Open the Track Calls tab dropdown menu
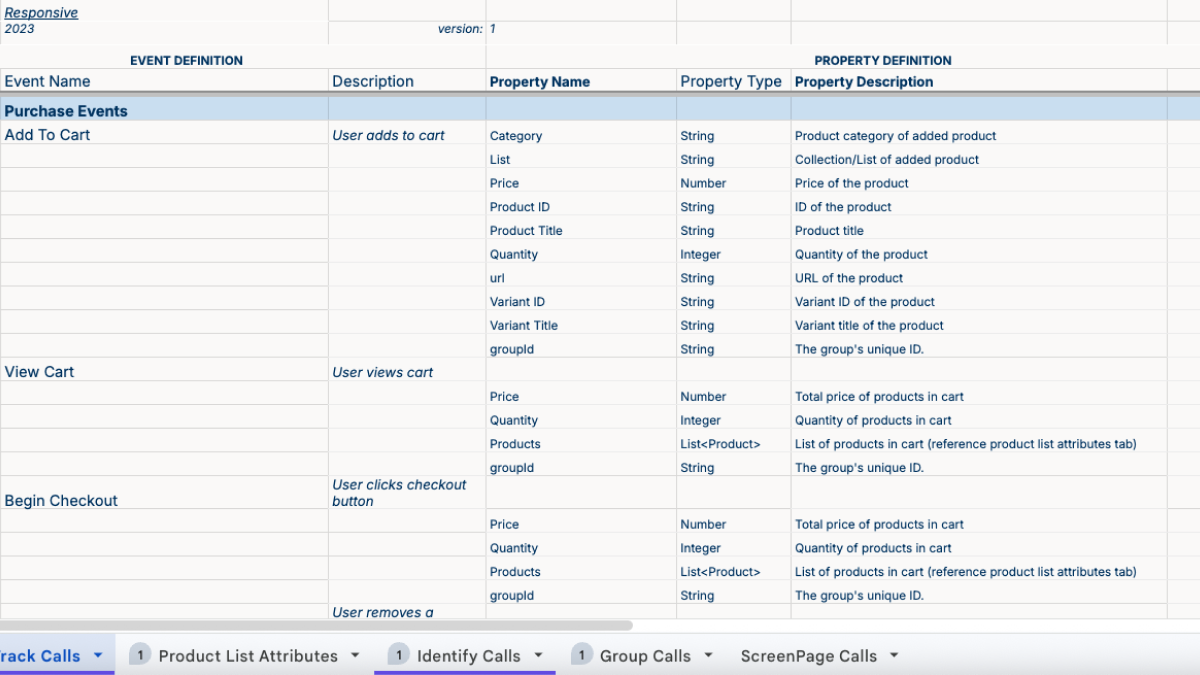The image size is (1200, 675). [97, 655]
